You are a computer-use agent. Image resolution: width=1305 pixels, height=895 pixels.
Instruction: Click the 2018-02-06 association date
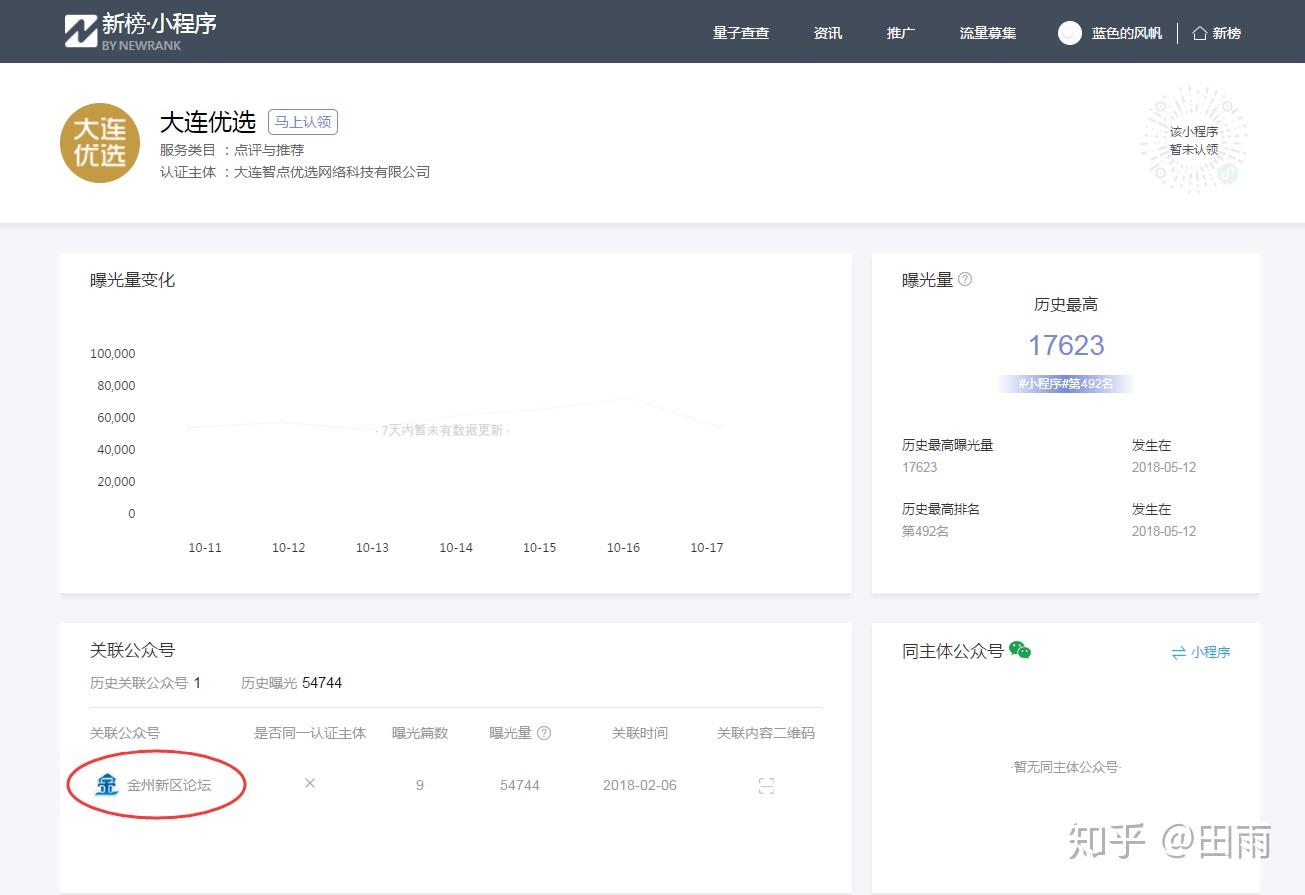click(640, 786)
